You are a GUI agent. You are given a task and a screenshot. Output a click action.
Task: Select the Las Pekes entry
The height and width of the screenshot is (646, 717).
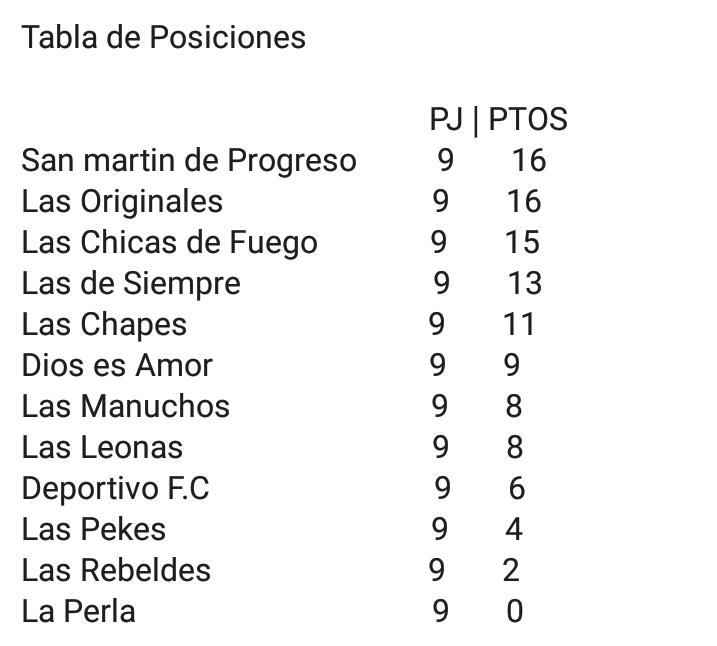click(x=93, y=529)
